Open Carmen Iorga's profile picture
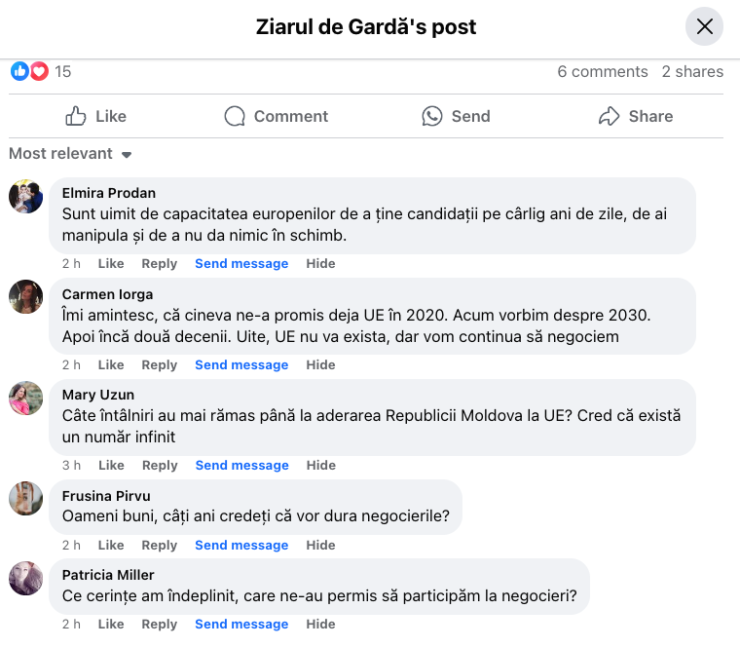Image resolution: width=740 pixels, height=647 pixels. click(26, 297)
